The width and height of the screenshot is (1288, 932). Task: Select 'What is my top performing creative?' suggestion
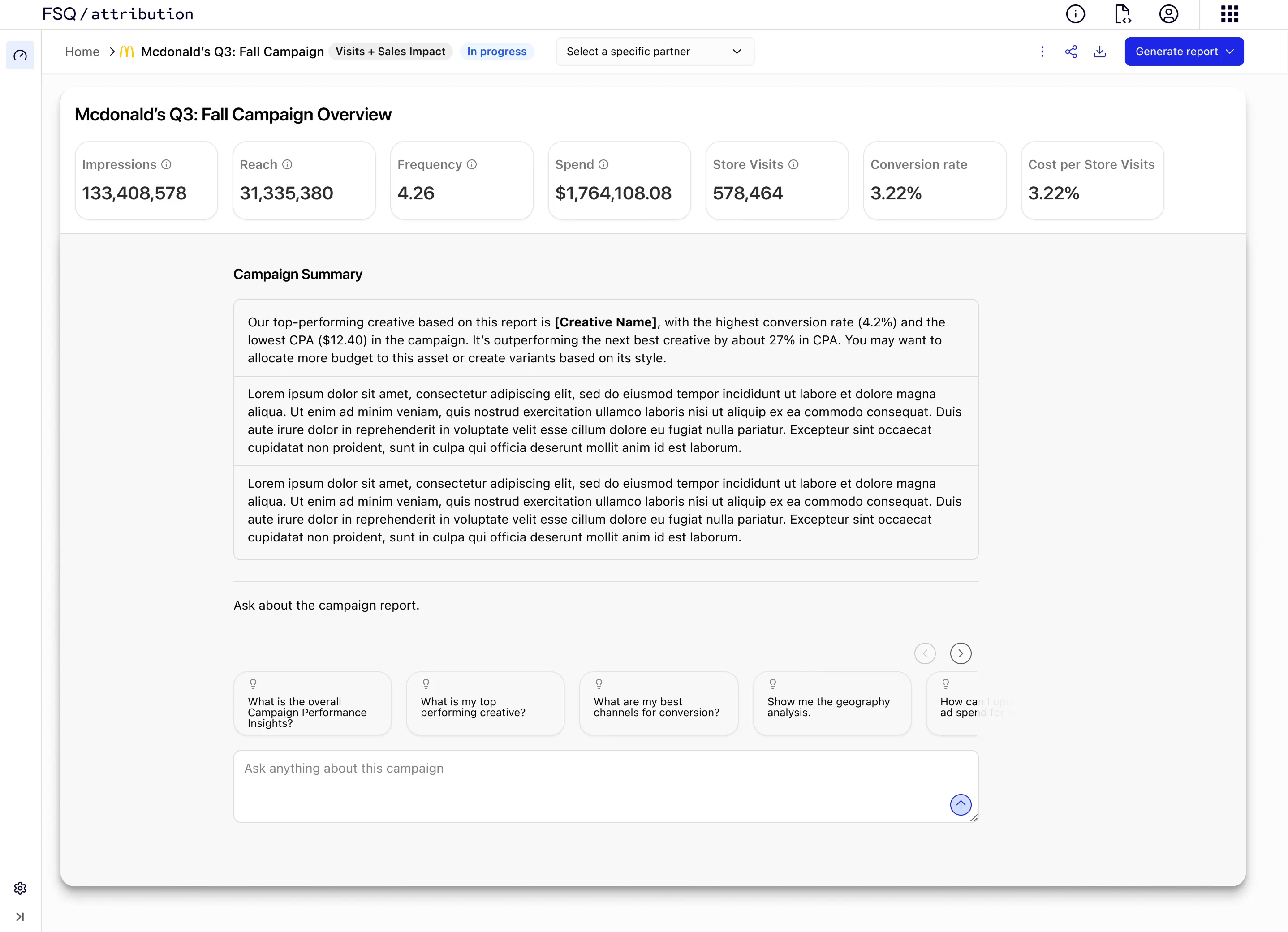coord(485,704)
